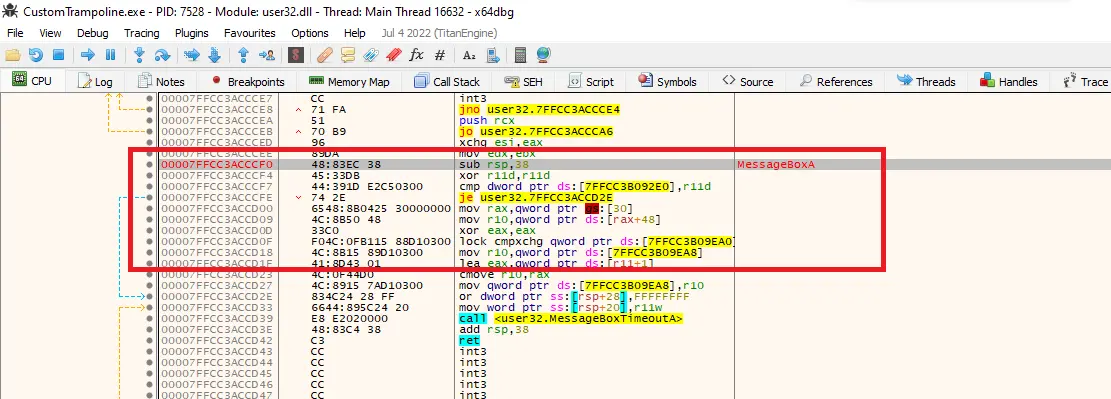
Task: Toggle breakpoint dot at address 00007FFCC3ACCCF0
Action: [149, 164]
